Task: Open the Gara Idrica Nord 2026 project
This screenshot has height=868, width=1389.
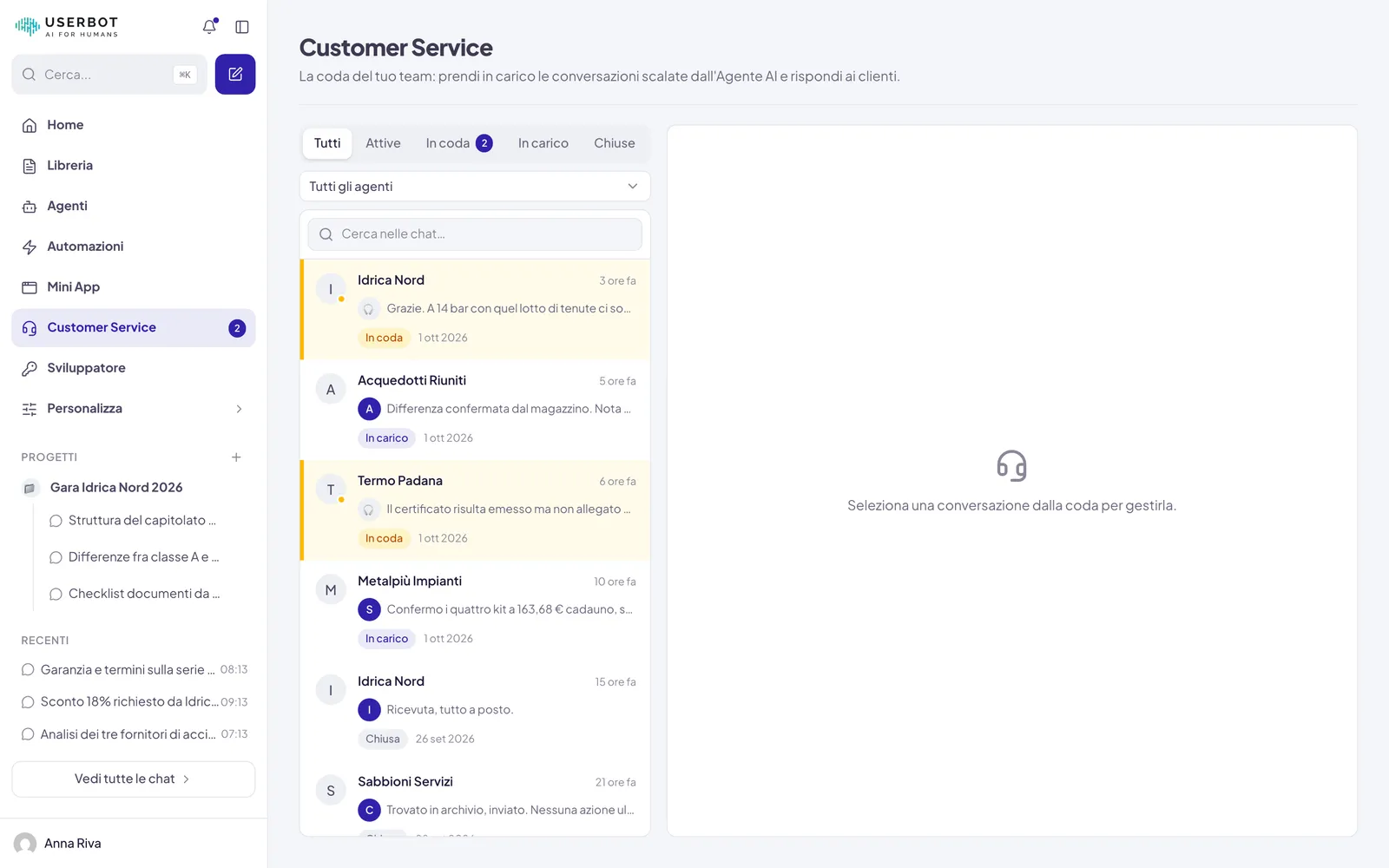Action: coord(134,488)
